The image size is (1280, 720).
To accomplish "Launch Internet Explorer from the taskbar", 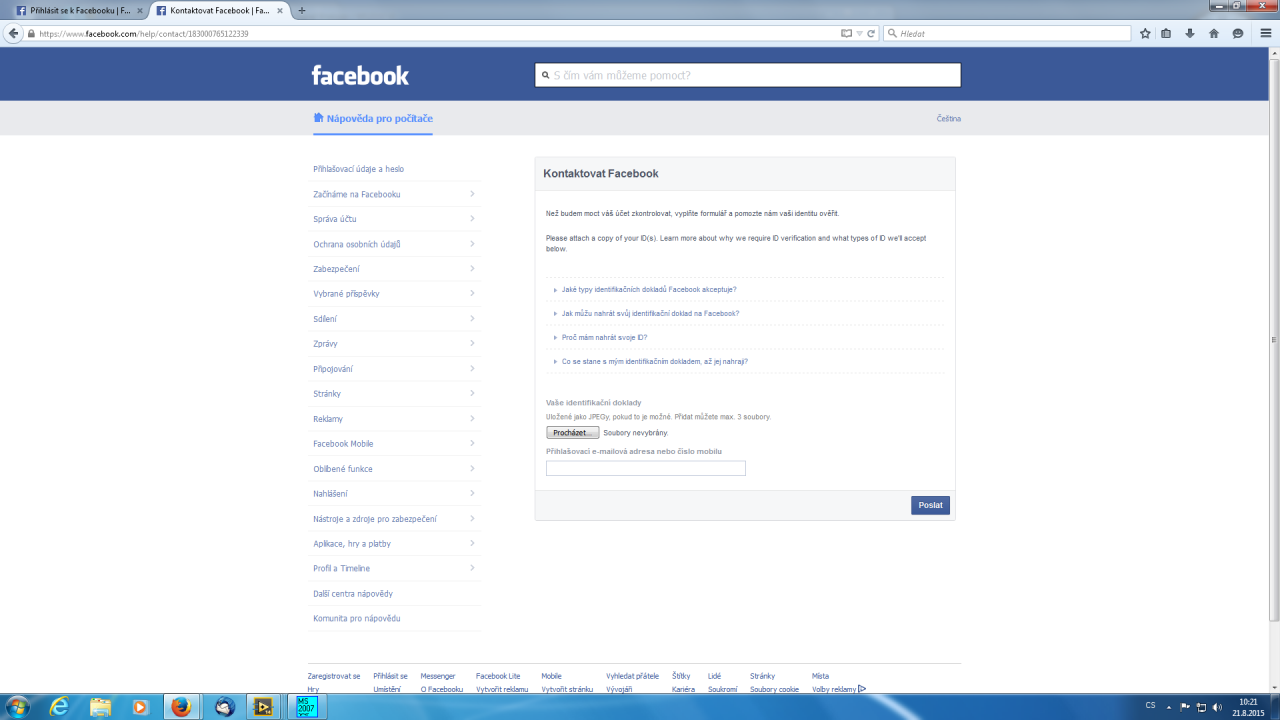I will tap(60, 706).
